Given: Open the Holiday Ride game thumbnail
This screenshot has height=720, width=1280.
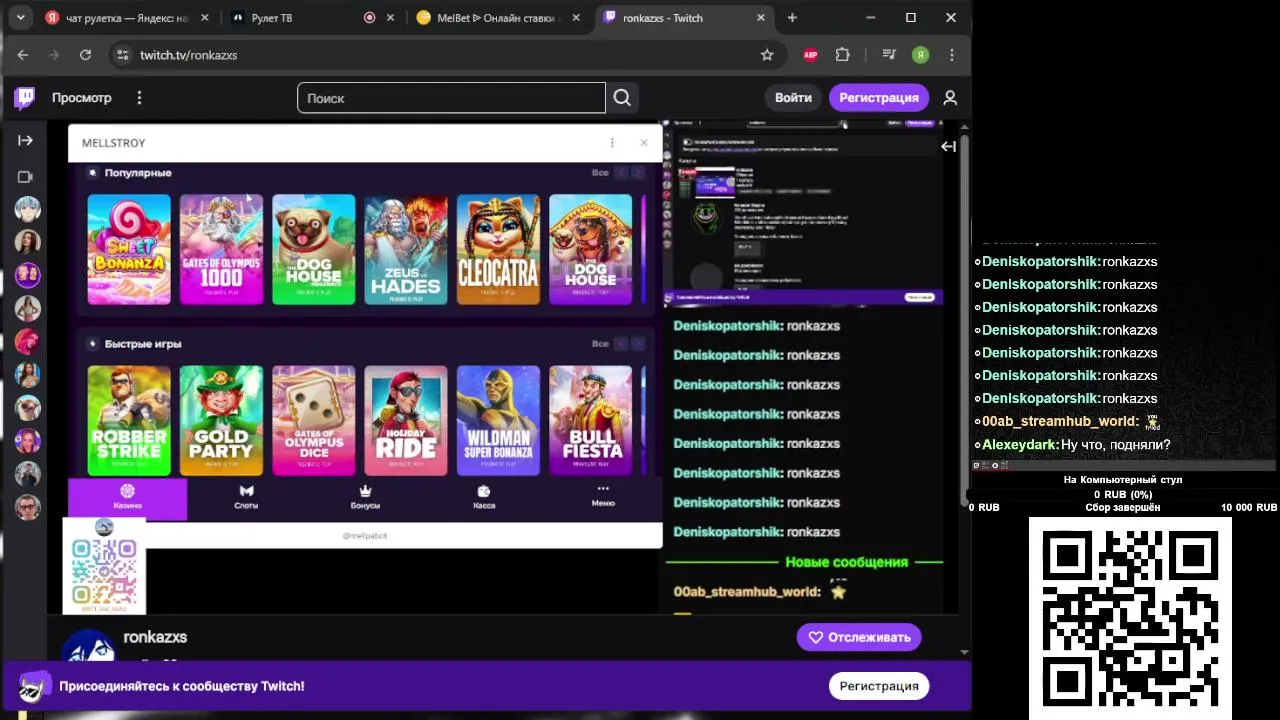Looking at the screenshot, I should coord(406,420).
